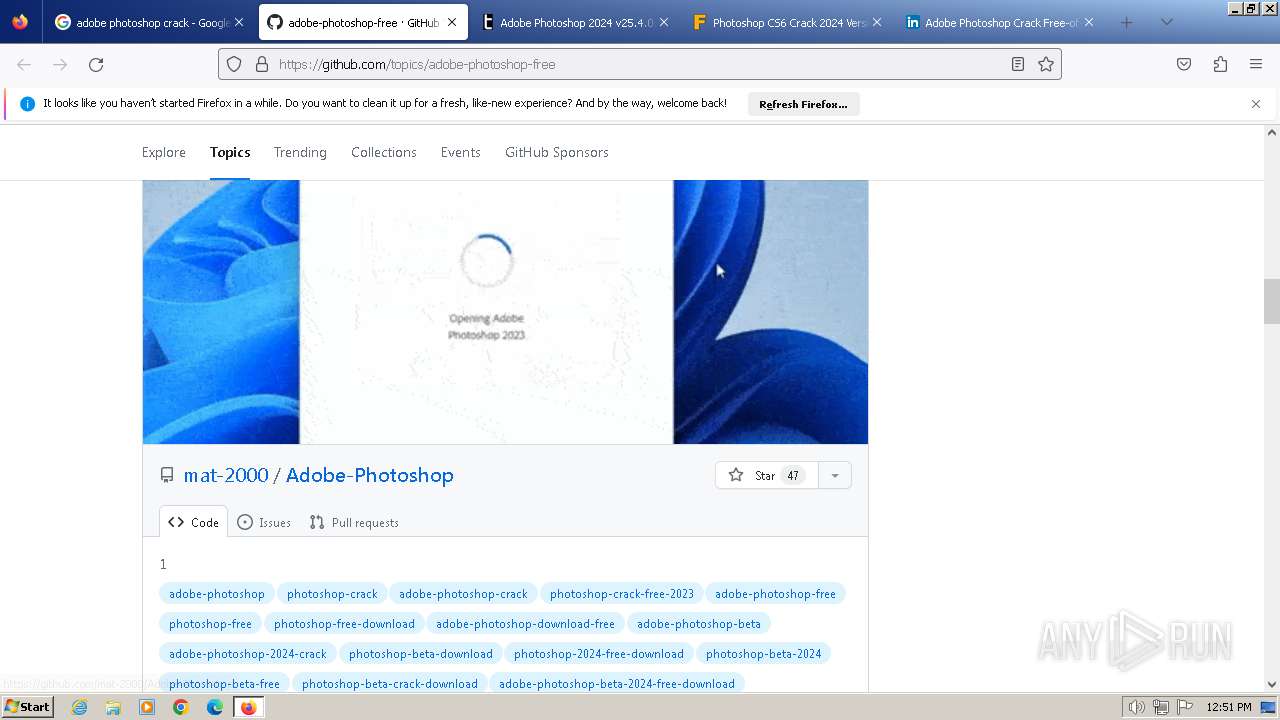Launch Google Chrome from taskbar
Screen dimensions: 1280x720
click(x=181, y=707)
